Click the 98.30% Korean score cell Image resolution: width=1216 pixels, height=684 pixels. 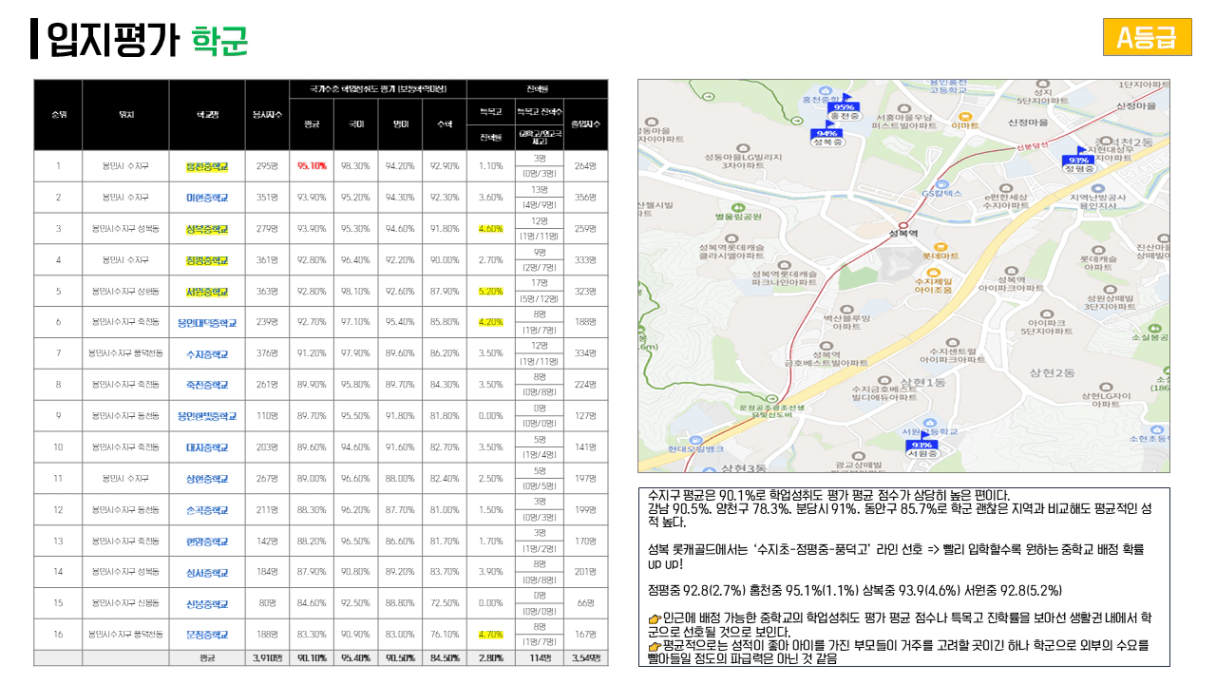[x=356, y=166]
